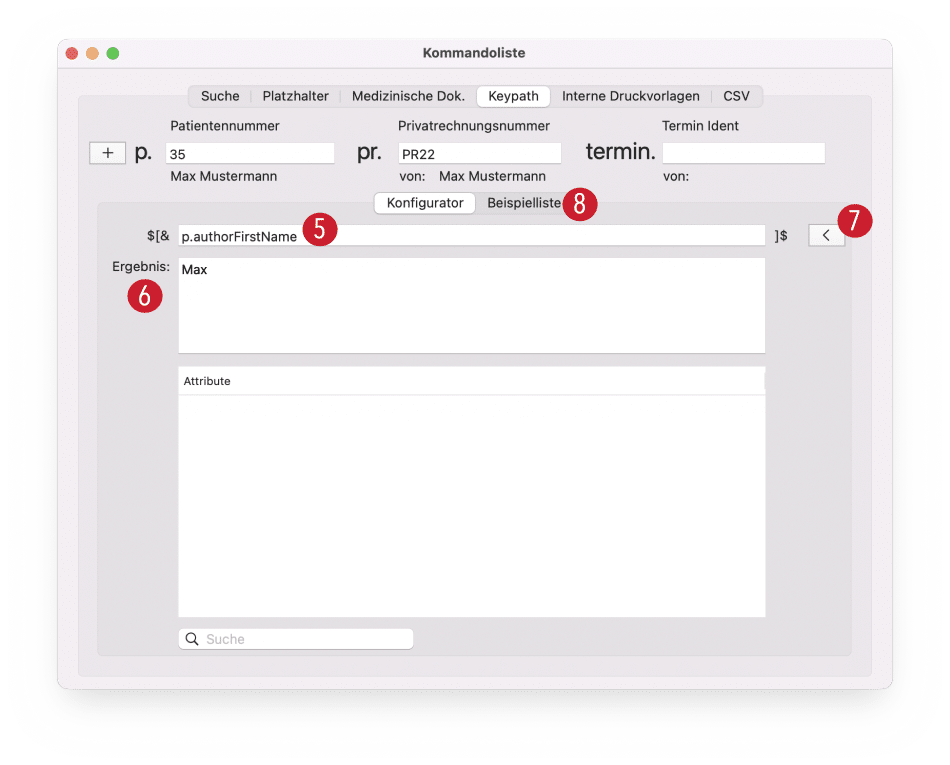
Task: Minimize the Kommandoliste window
Action: coord(92,53)
